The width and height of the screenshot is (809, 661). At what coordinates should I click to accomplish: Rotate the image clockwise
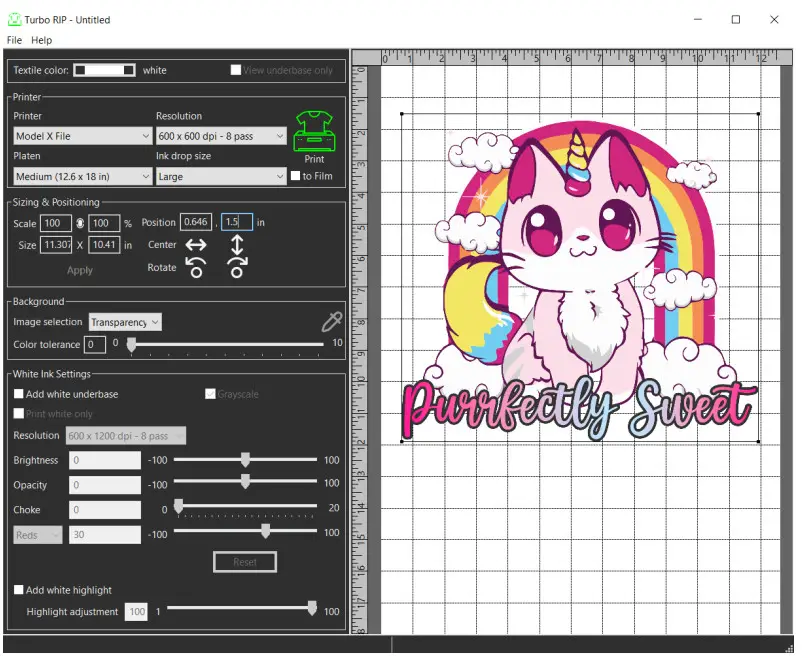pos(237,267)
